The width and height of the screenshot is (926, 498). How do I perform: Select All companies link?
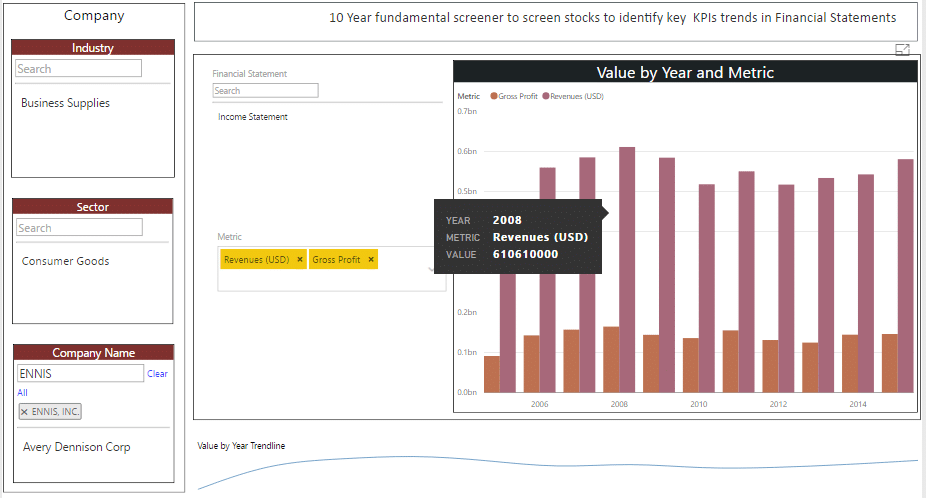click(x=22, y=392)
